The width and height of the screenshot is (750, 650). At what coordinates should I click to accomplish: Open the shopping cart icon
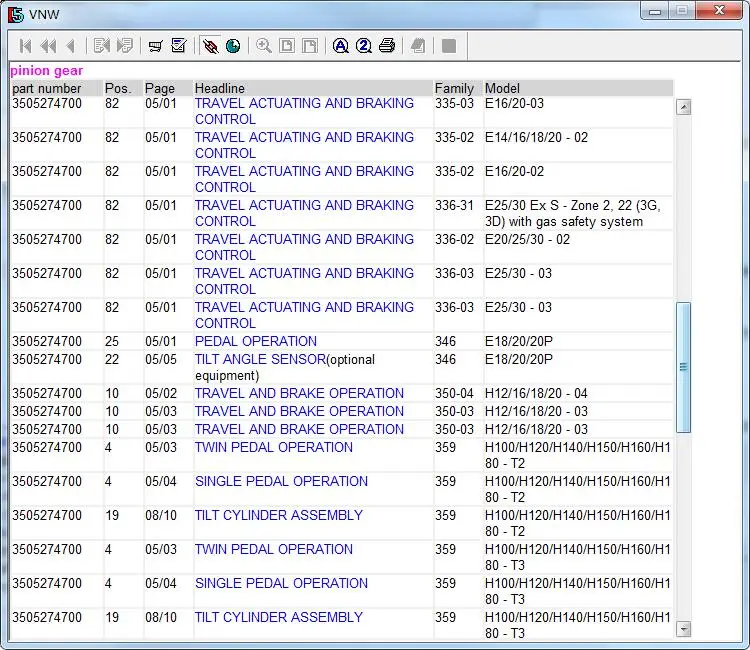point(155,46)
